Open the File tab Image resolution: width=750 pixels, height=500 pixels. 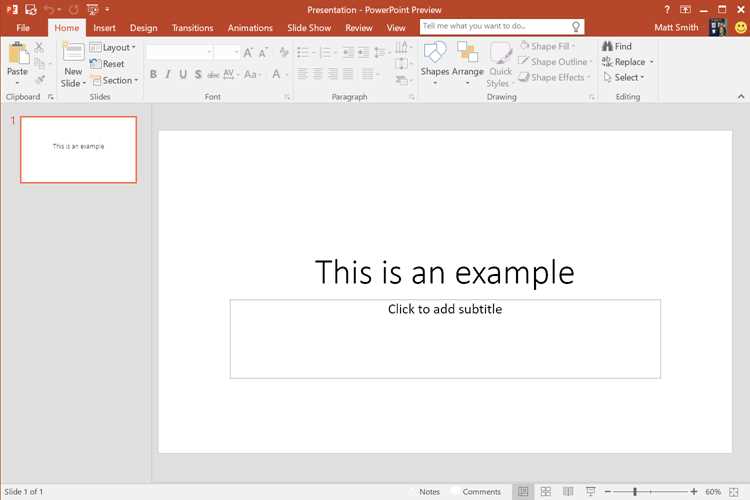click(x=23, y=28)
